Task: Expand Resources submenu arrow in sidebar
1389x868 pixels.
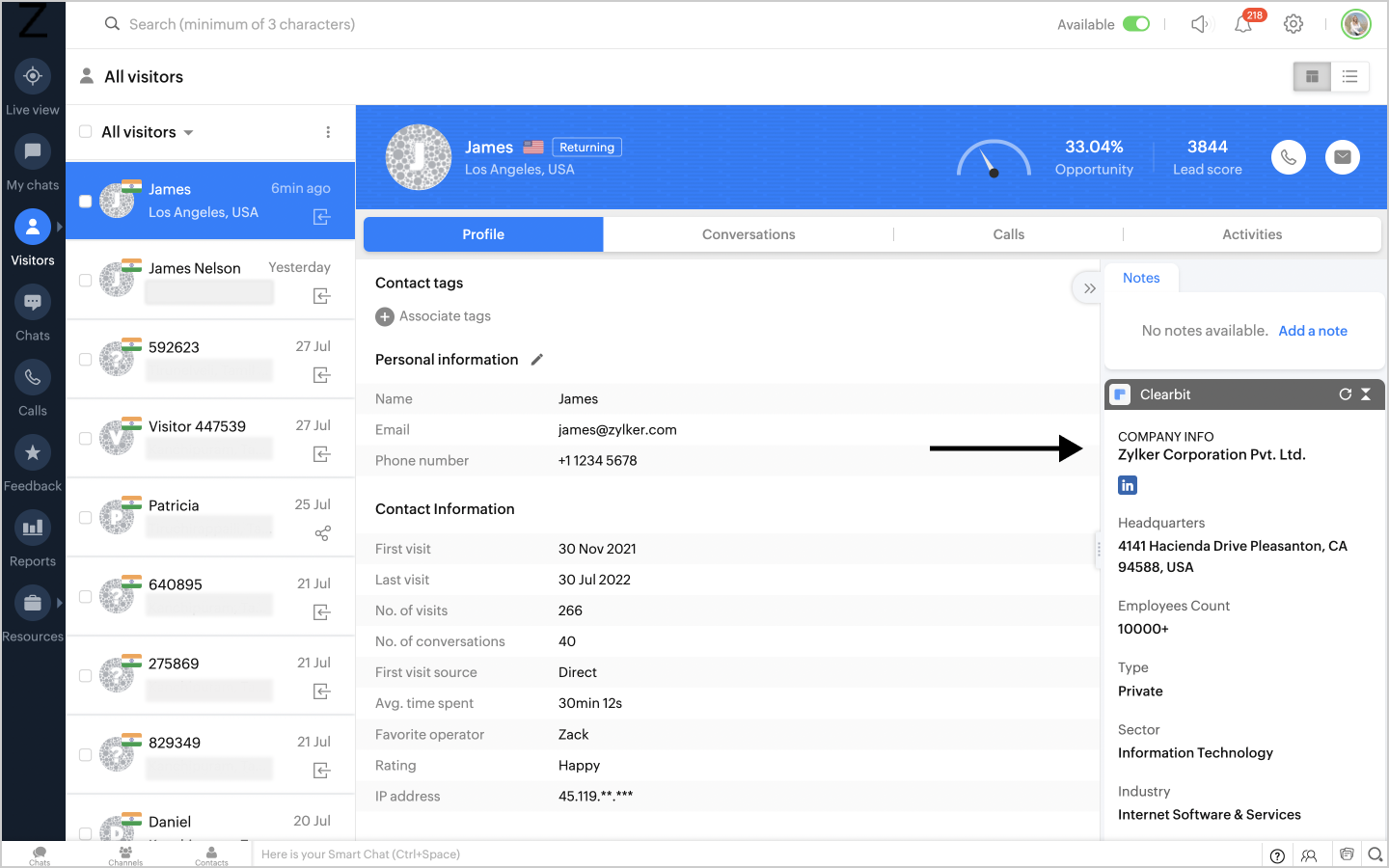Action: click(60, 603)
